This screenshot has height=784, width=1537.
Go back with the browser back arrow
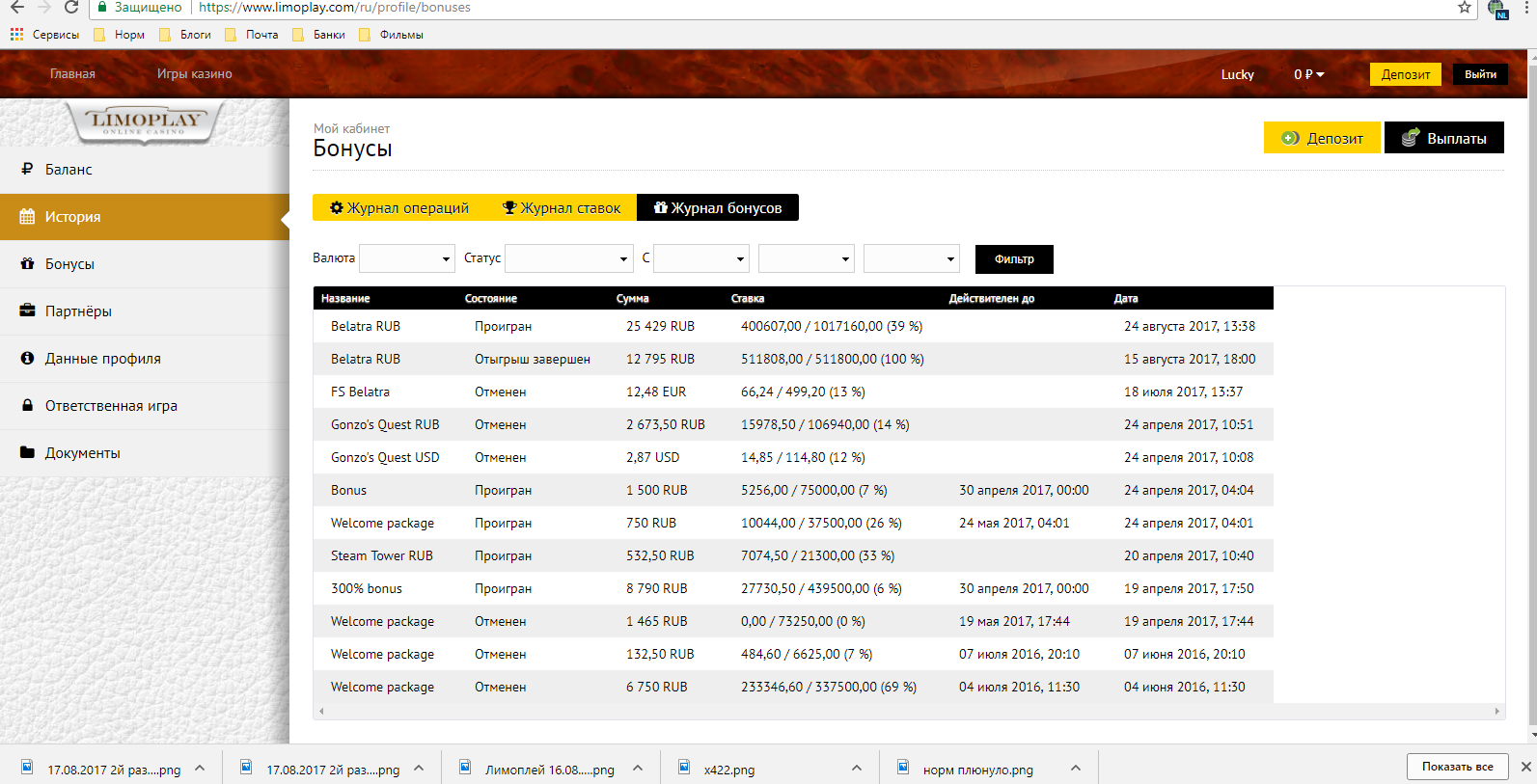(17, 7)
